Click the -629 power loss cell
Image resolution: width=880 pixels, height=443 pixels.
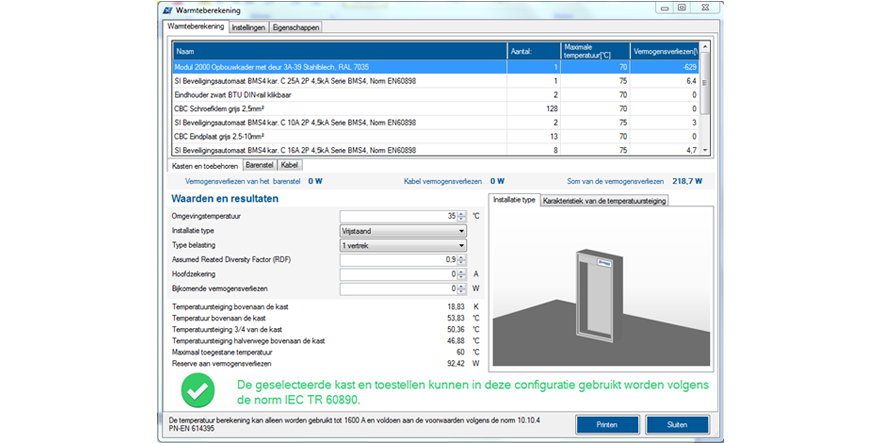pyautogui.click(x=665, y=67)
